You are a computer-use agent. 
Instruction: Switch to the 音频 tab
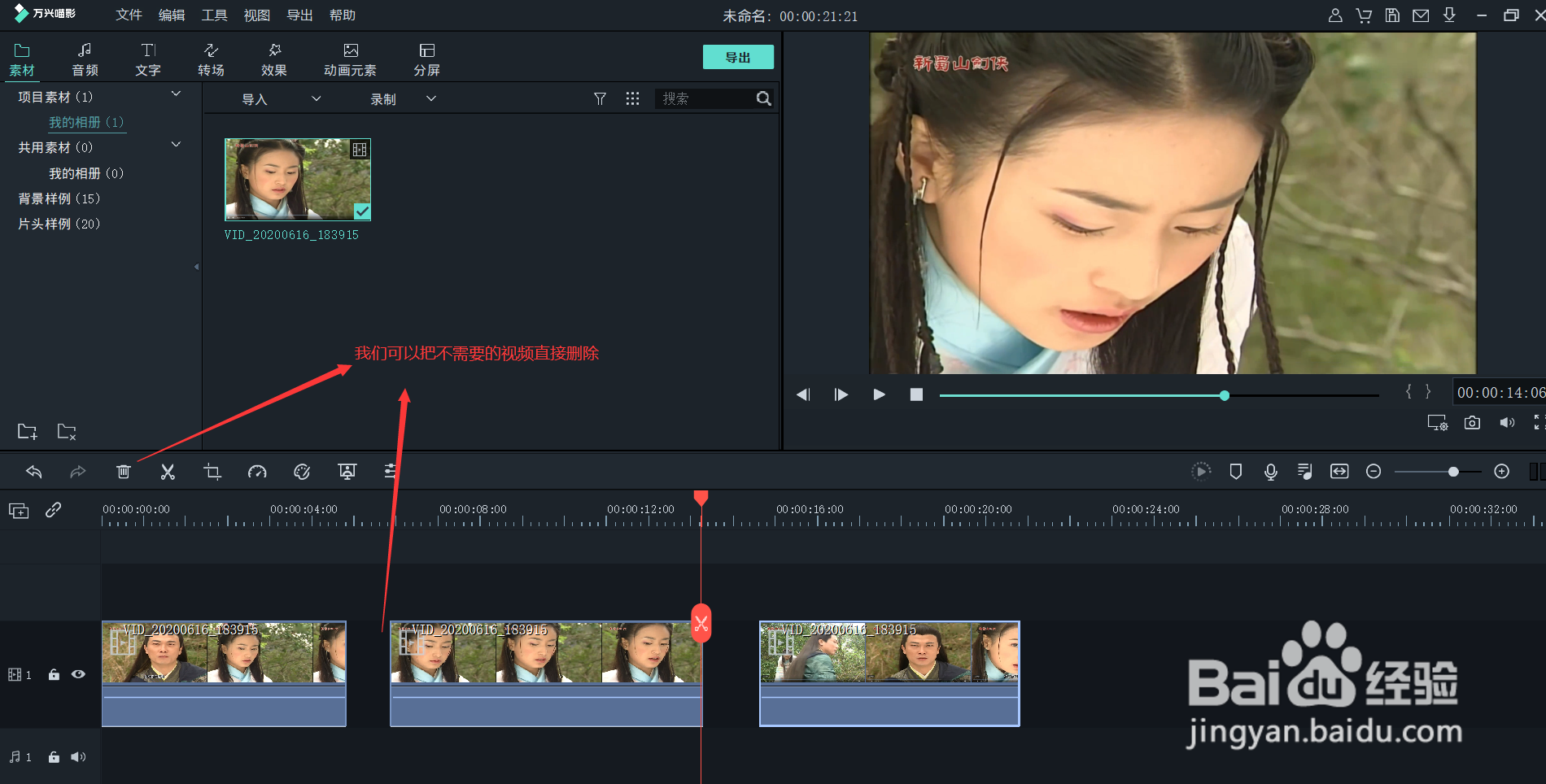[85, 60]
